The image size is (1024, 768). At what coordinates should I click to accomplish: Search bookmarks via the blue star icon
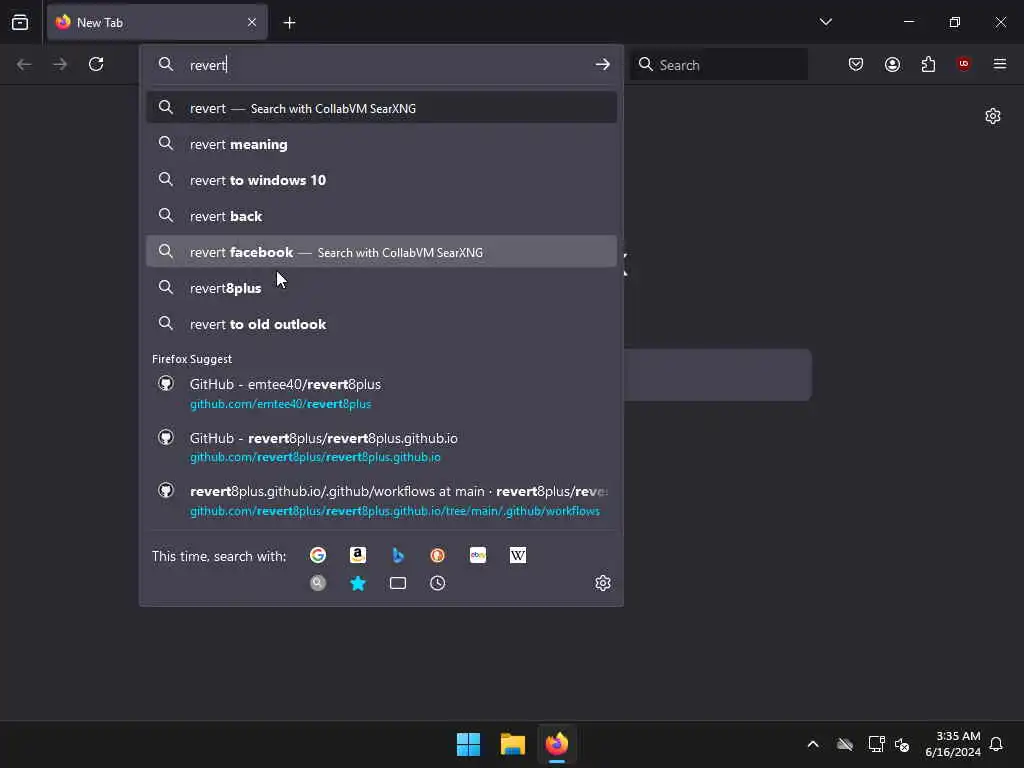tap(358, 583)
